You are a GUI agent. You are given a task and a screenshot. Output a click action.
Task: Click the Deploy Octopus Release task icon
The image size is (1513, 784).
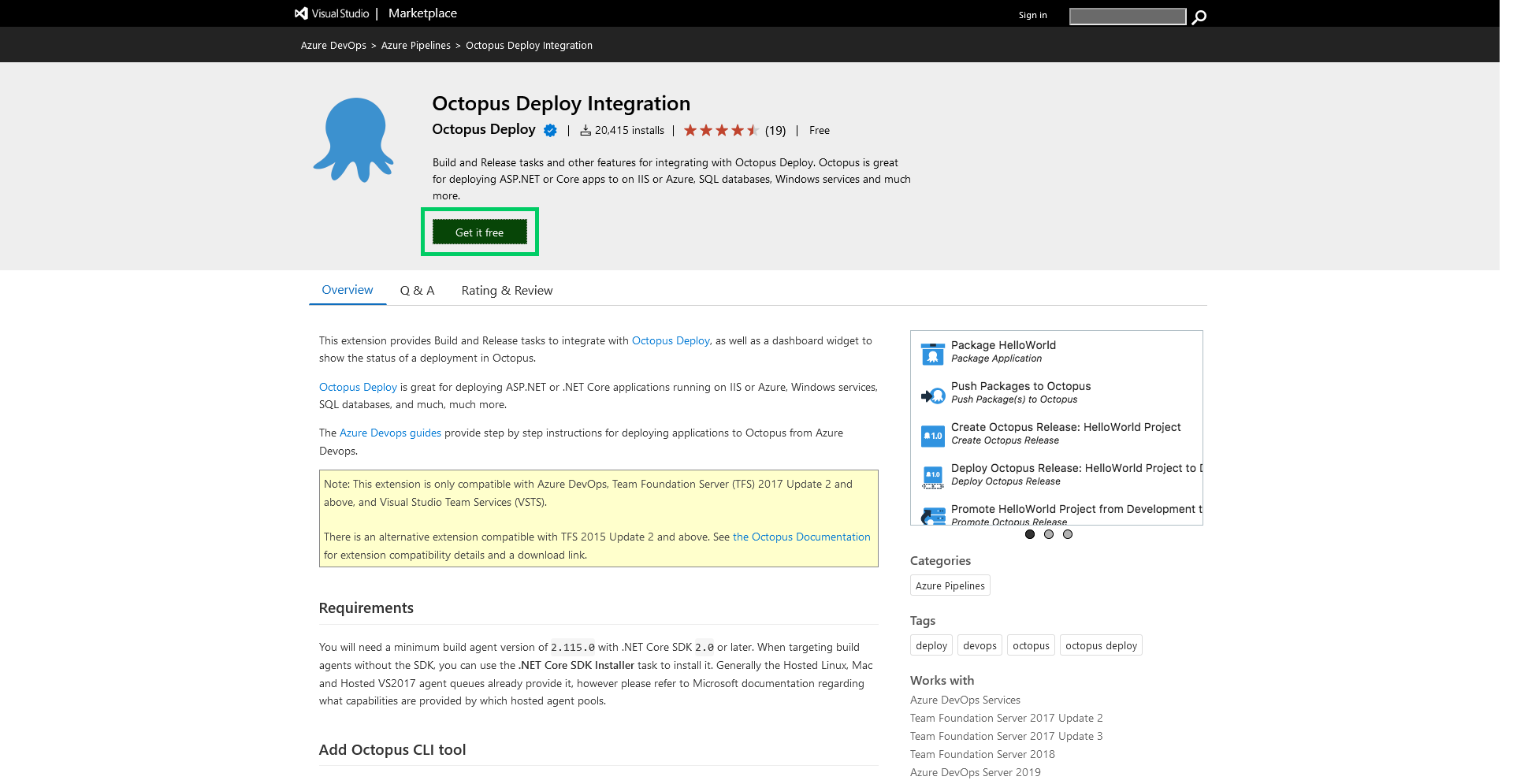[x=933, y=477]
